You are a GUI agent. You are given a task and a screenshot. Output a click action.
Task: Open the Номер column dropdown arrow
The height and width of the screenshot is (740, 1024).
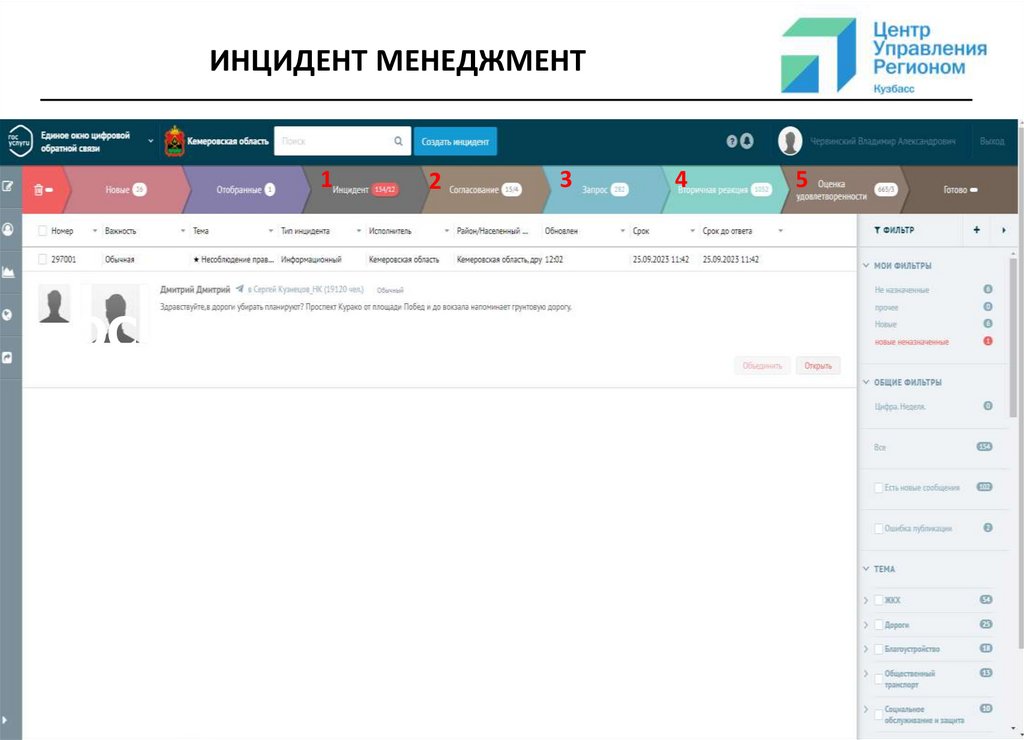click(95, 231)
